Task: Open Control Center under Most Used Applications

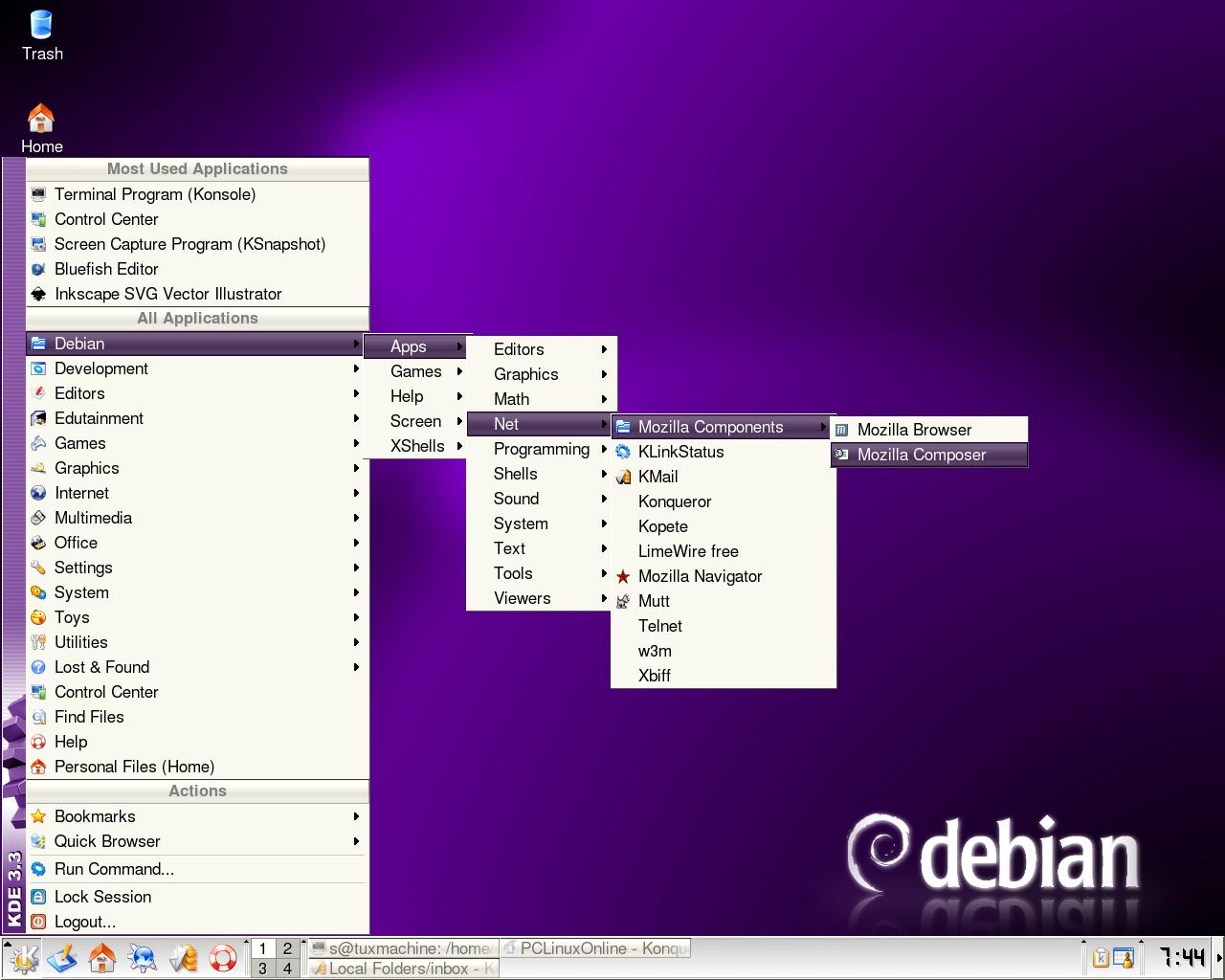Action: tap(197, 219)
